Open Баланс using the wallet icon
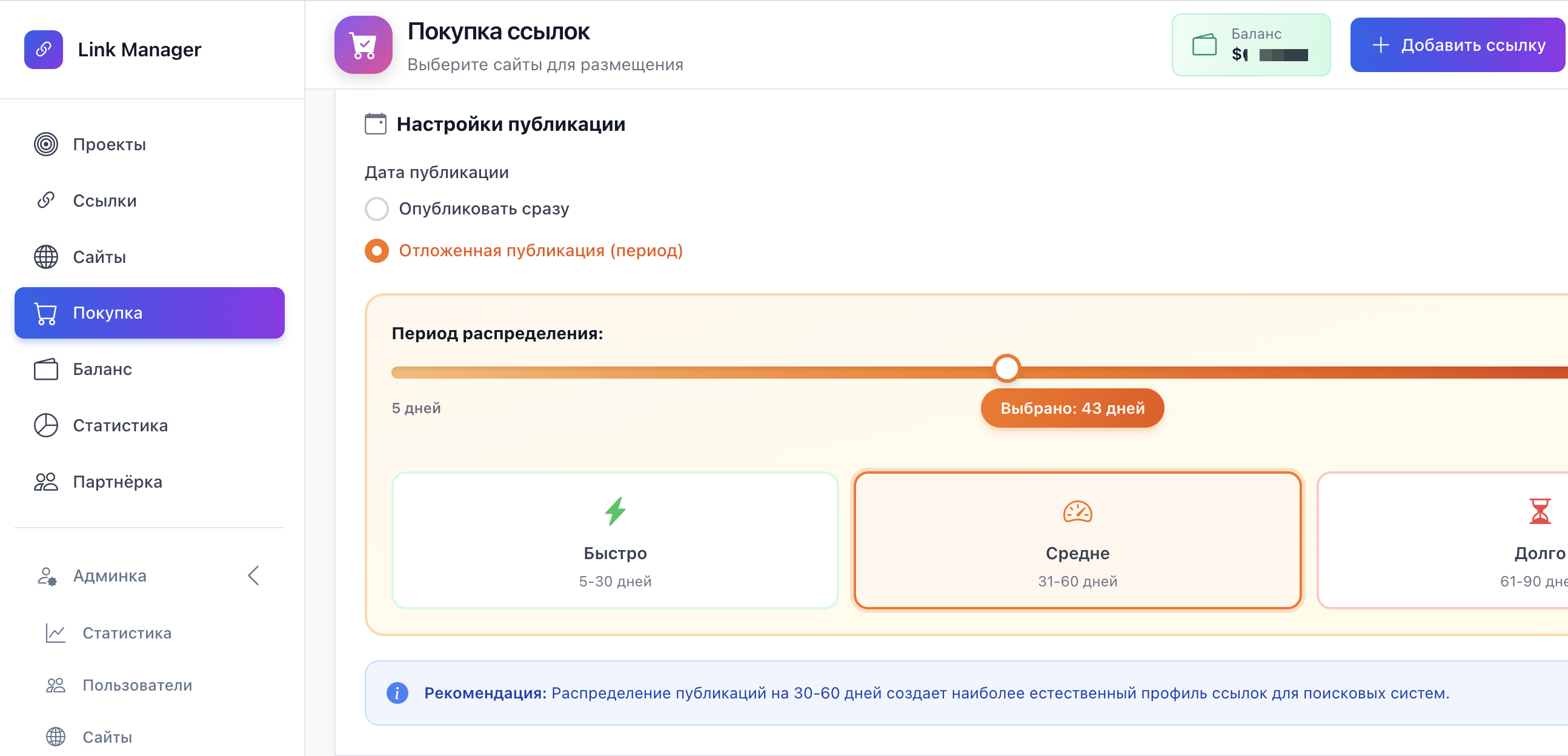 (x=45, y=369)
